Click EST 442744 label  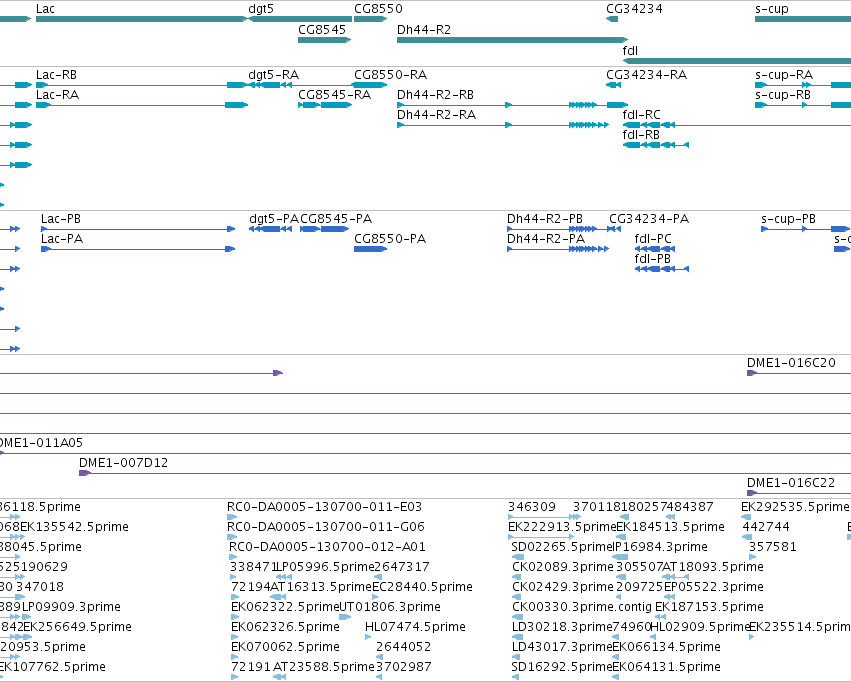tap(766, 527)
